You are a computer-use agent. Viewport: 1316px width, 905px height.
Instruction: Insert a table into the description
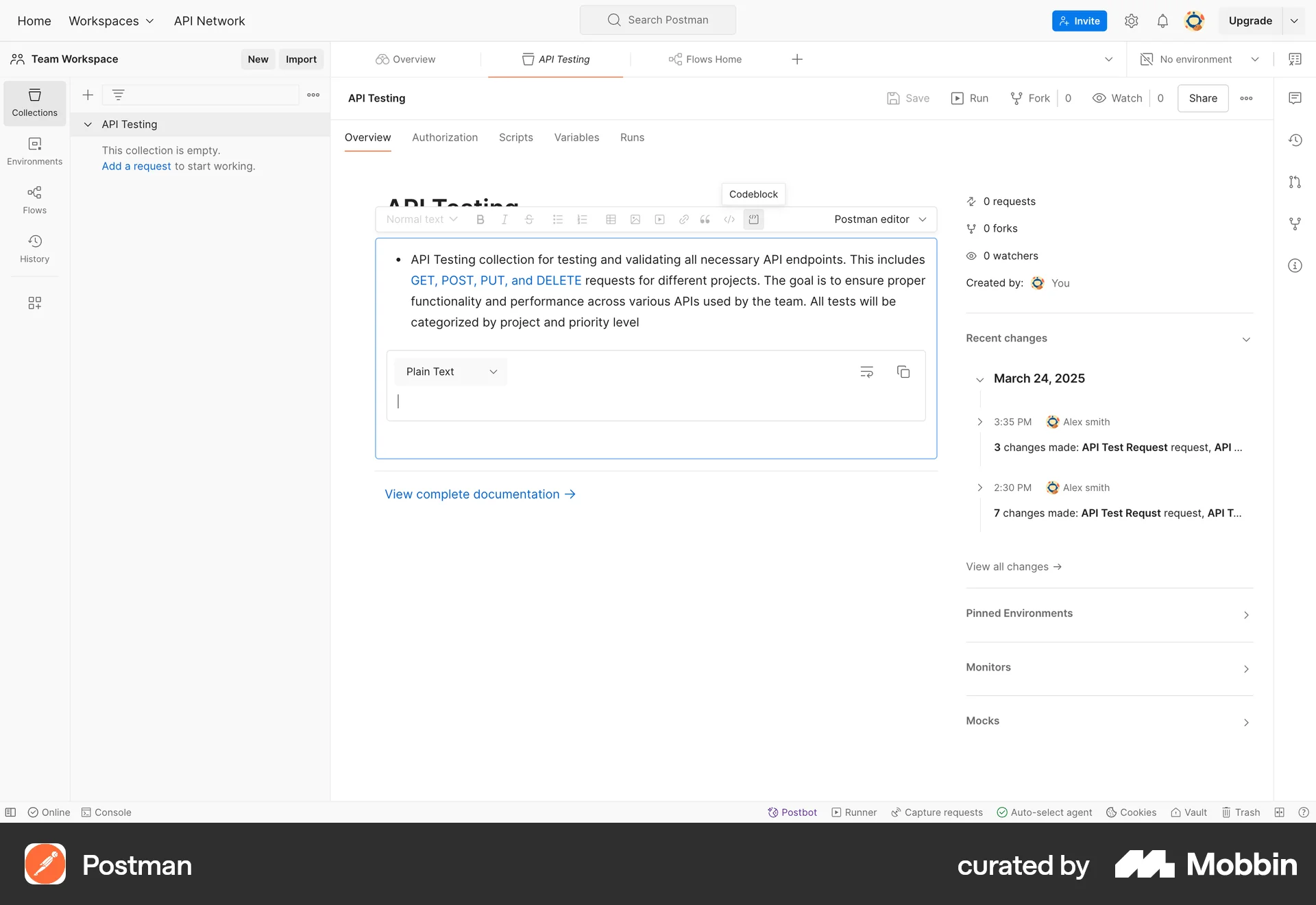coord(610,219)
